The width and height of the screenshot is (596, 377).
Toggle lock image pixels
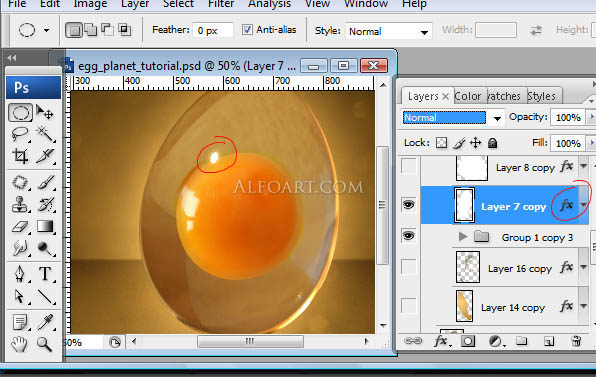coord(459,143)
